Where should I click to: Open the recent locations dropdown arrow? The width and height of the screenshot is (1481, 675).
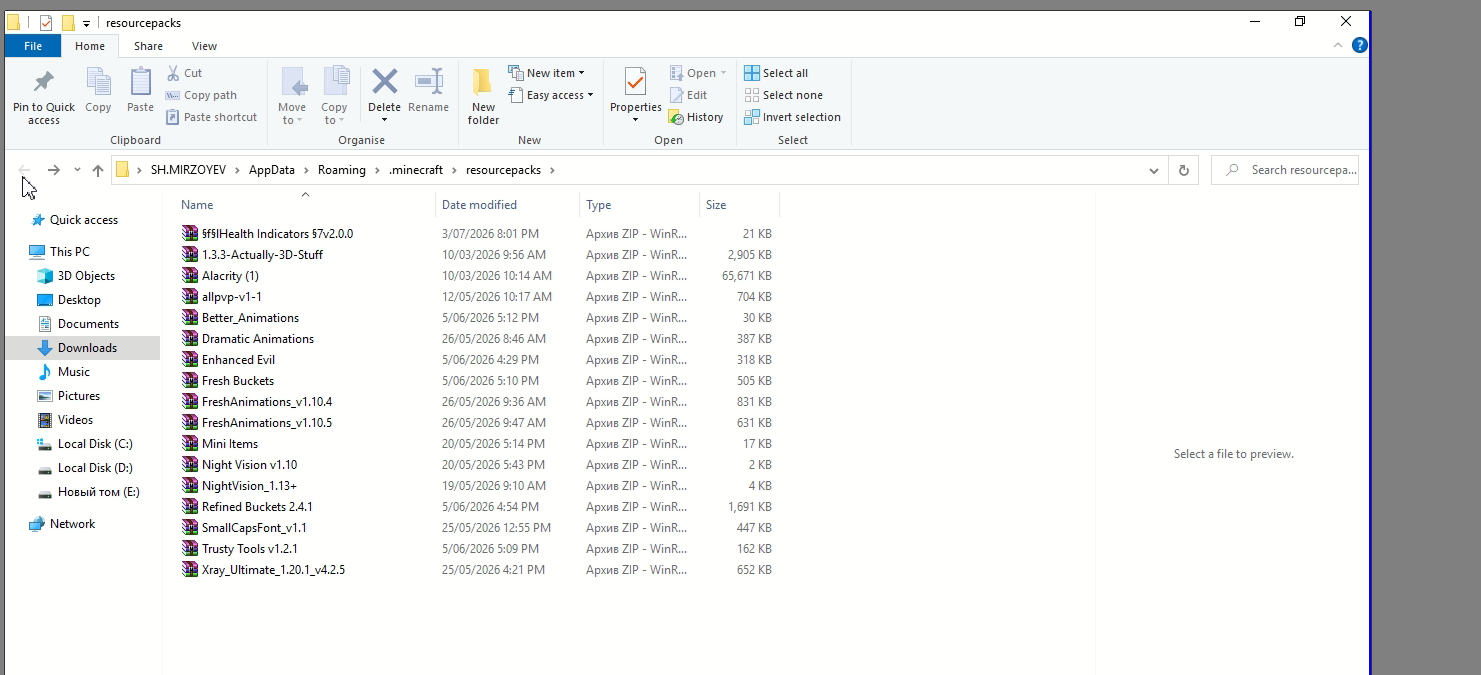tap(77, 170)
